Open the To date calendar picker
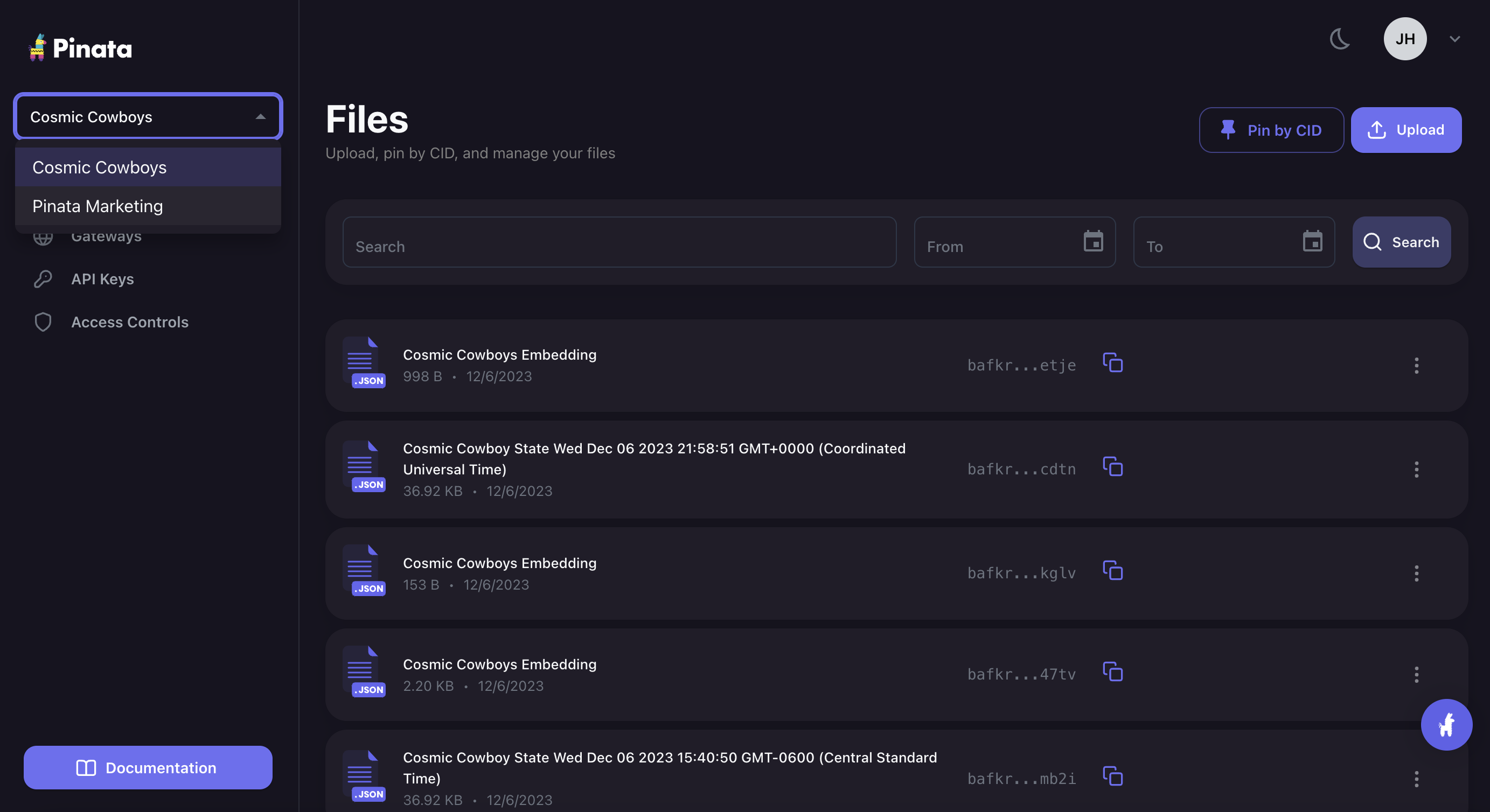 [x=1312, y=241]
